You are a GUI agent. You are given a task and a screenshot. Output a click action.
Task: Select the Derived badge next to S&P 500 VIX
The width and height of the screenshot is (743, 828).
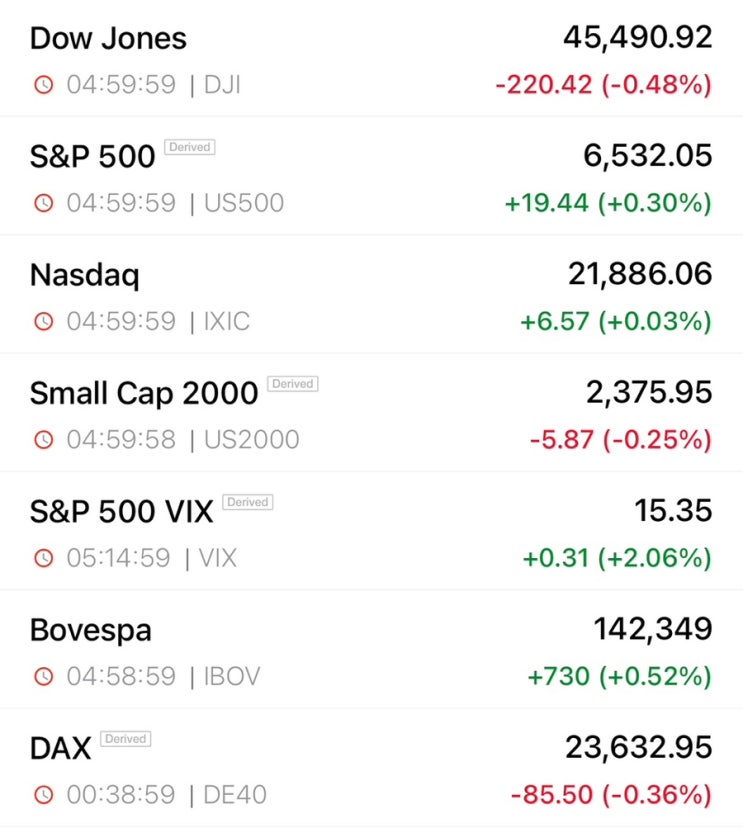pos(248,502)
